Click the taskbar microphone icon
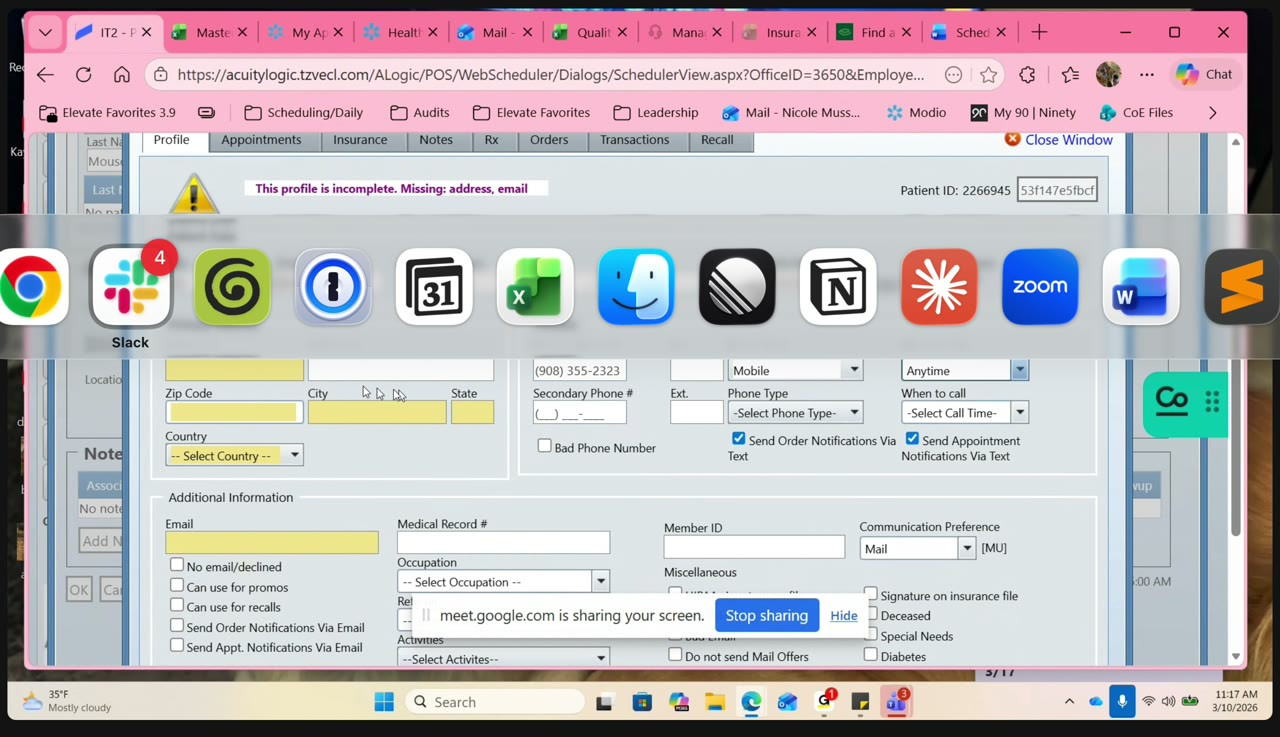Viewport: 1280px width, 737px height. coord(1122,702)
